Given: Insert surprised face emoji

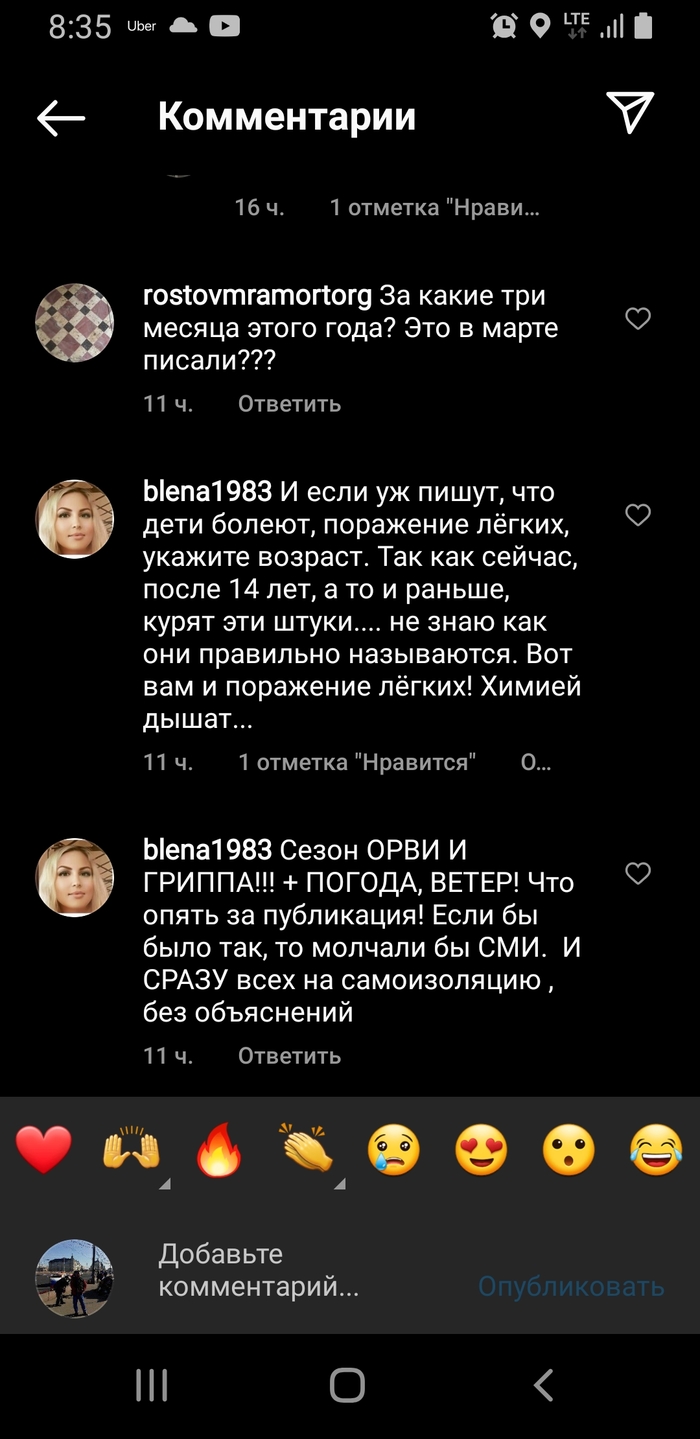Looking at the screenshot, I should tap(569, 1150).
